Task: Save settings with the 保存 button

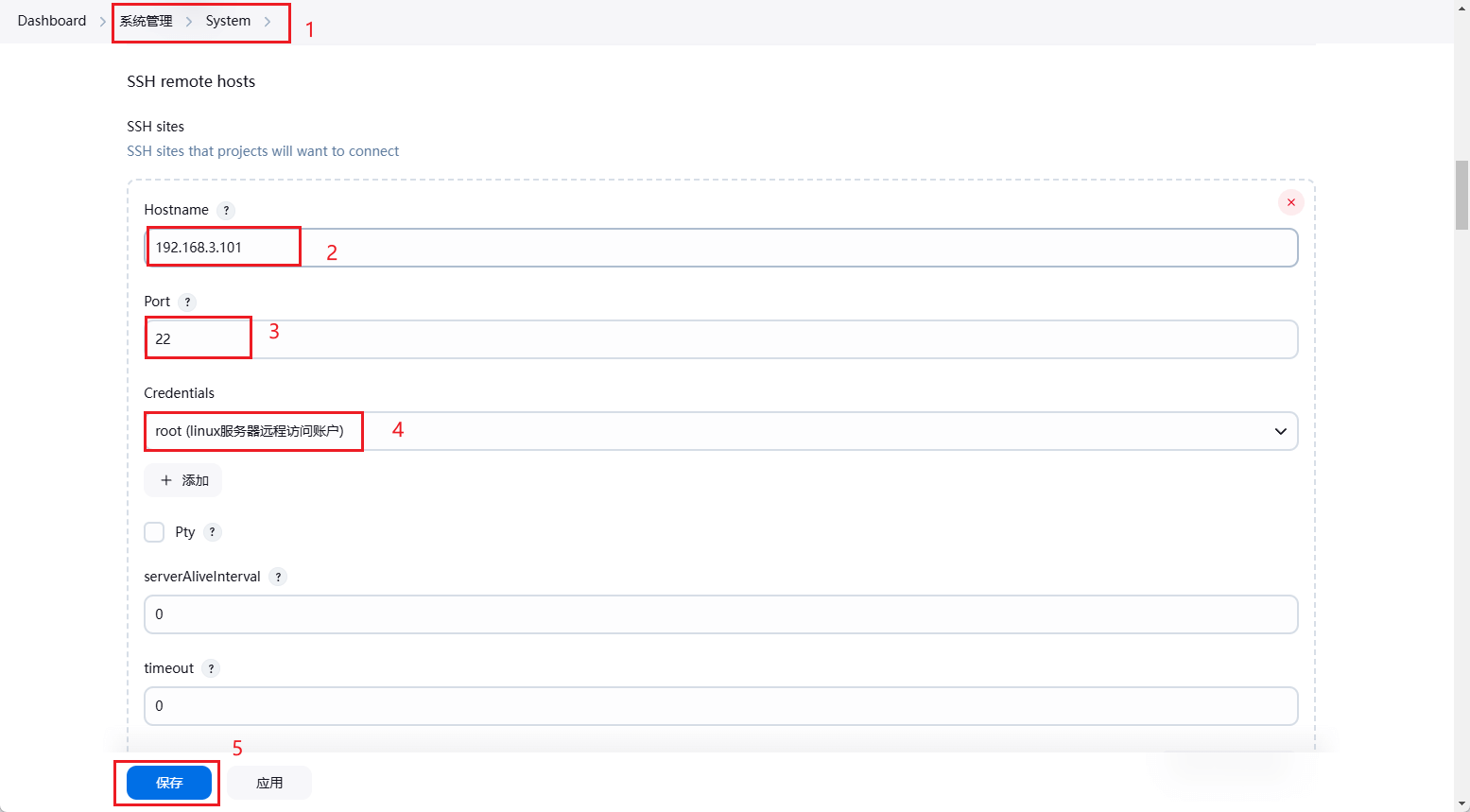Action: 169,783
